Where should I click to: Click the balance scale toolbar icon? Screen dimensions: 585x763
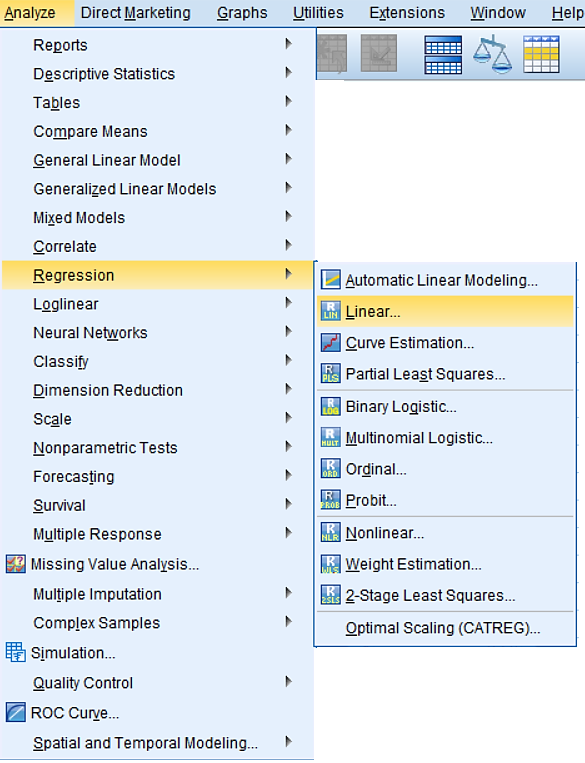[x=492, y=54]
